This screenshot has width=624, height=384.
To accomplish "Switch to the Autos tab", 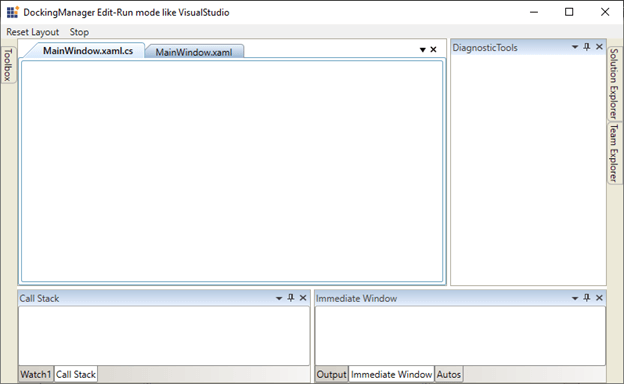I will [x=448, y=374].
